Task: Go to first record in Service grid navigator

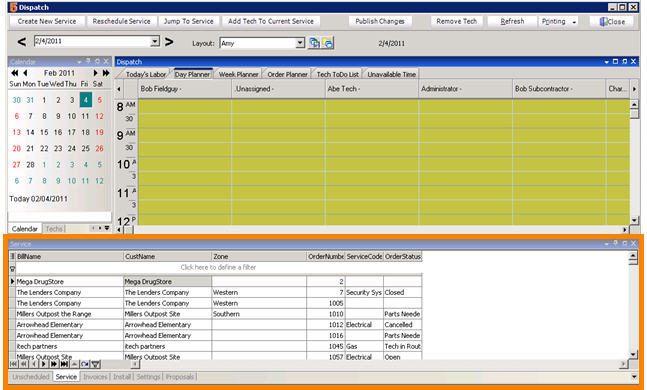Action: pyautogui.click(x=14, y=364)
